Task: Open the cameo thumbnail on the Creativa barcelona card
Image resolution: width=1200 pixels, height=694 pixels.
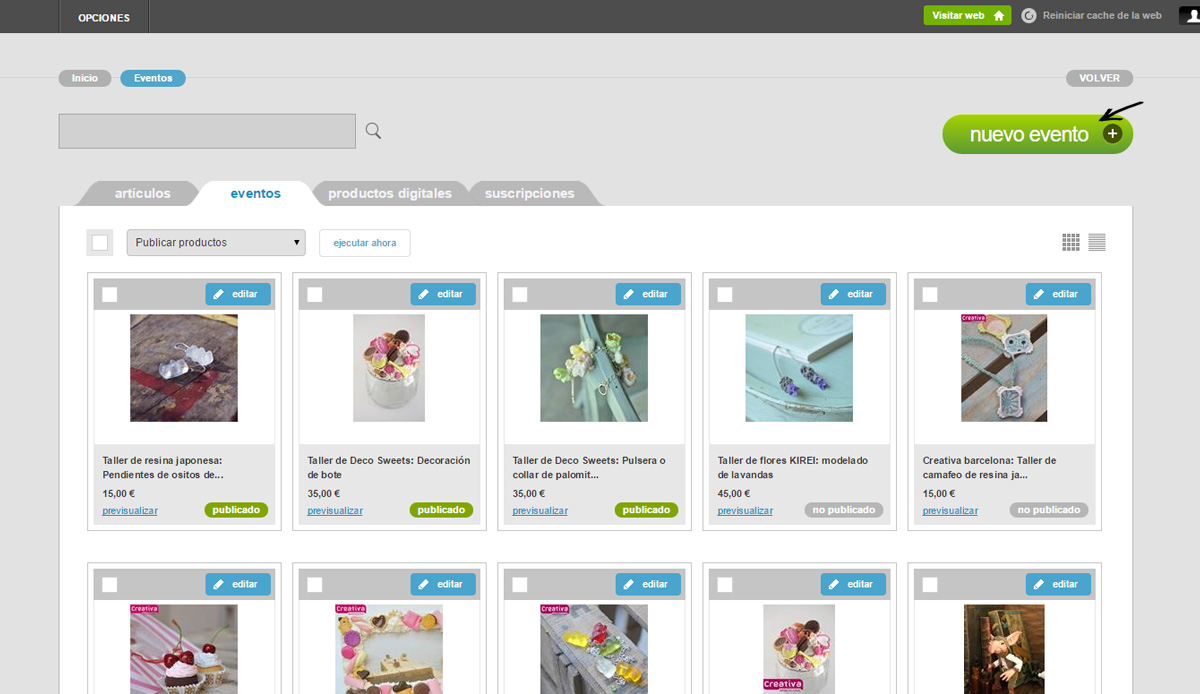Action: pos(1004,368)
